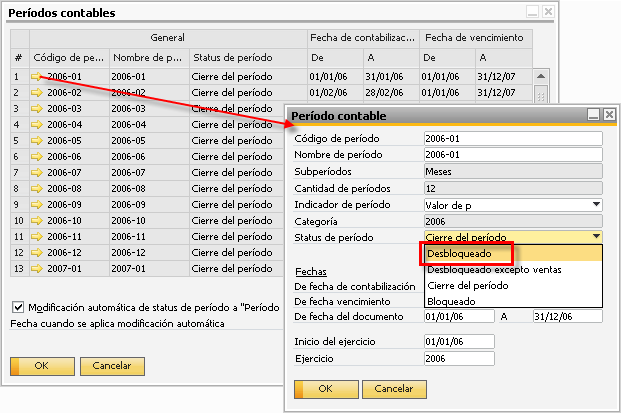
Task: Choose Desbloqueado excepto ventas option
Action: [x=514, y=270]
